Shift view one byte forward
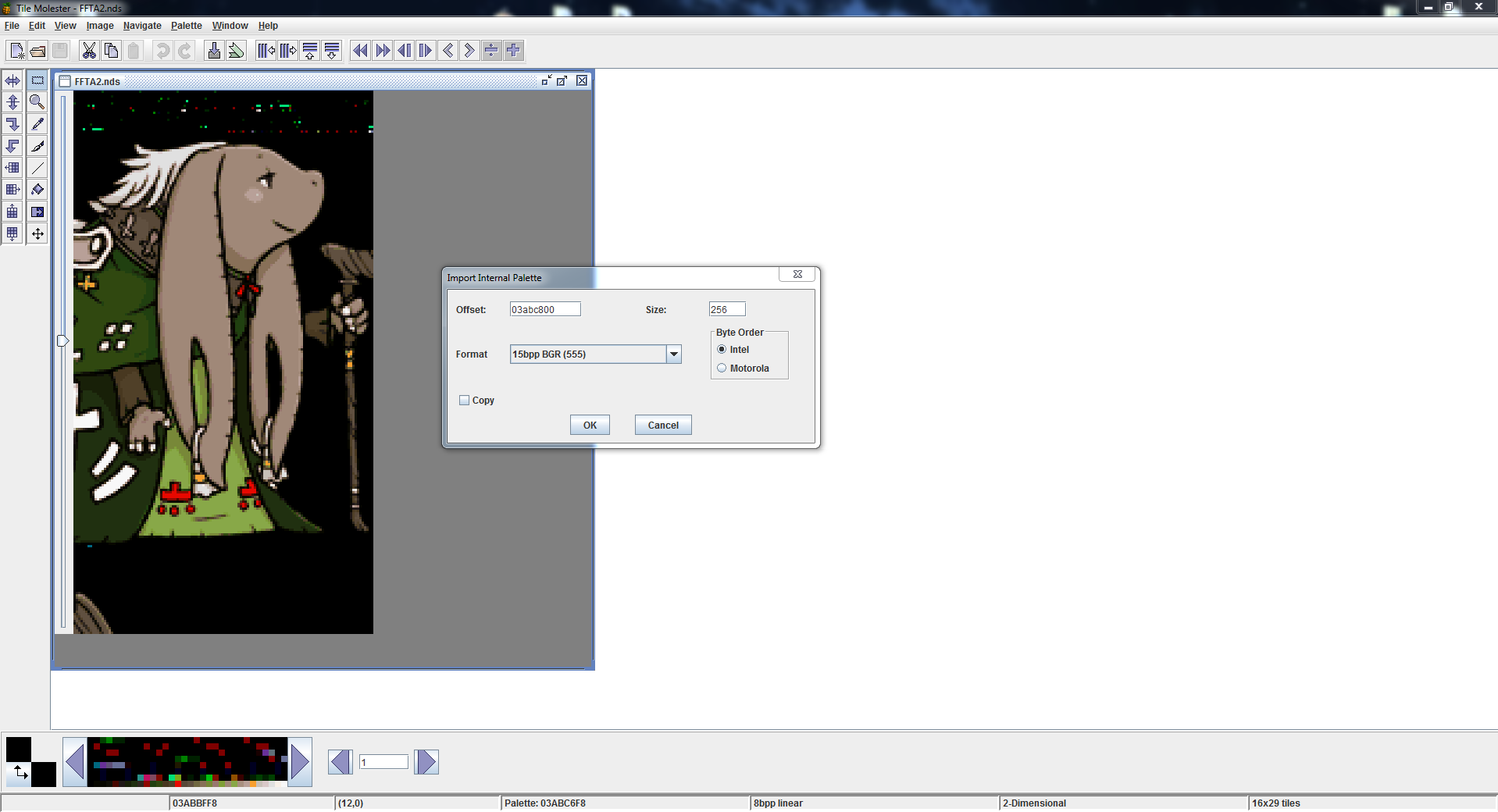This screenshot has width=1498, height=812. (513, 51)
